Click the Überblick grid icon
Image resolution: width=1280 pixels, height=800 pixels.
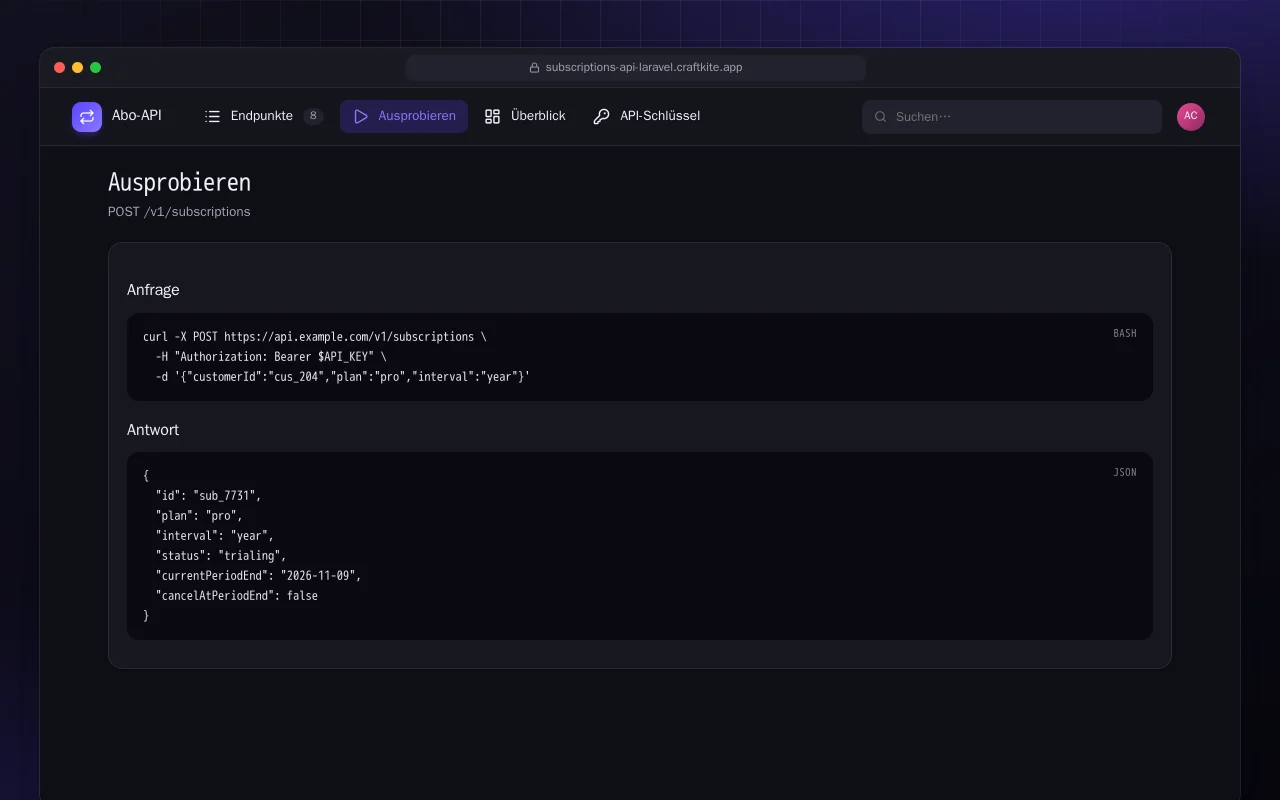point(492,116)
